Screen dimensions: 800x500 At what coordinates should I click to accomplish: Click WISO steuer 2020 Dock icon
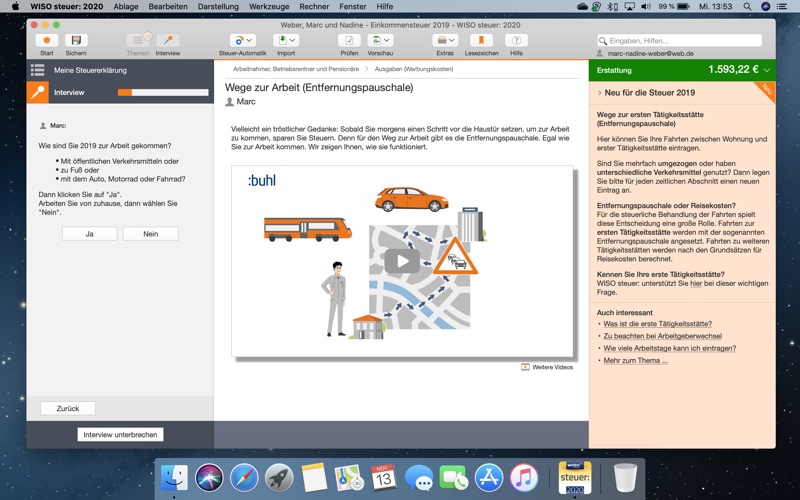tap(574, 478)
